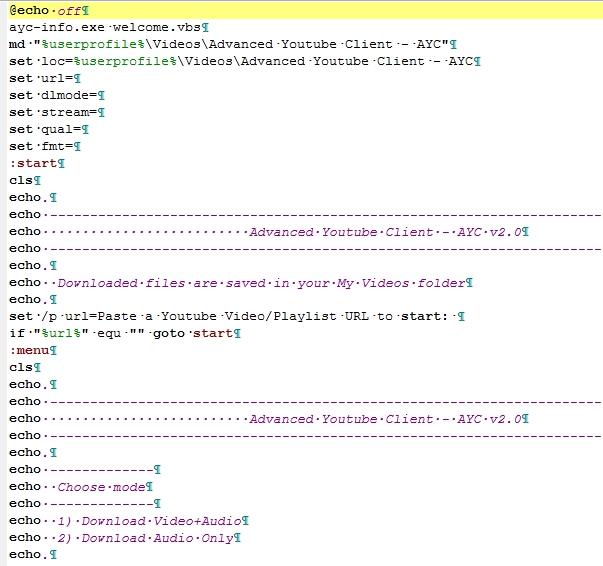Place cursor on 'set qual=' line
This screenshot has width=603, height=566.
point(49,129)
